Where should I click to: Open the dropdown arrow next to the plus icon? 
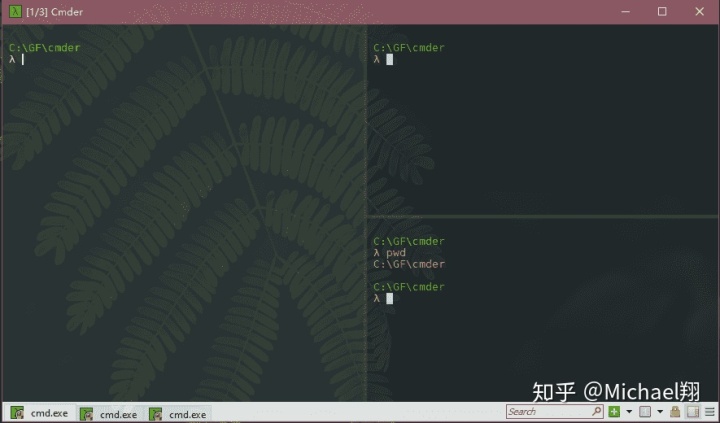coord(629,412)
